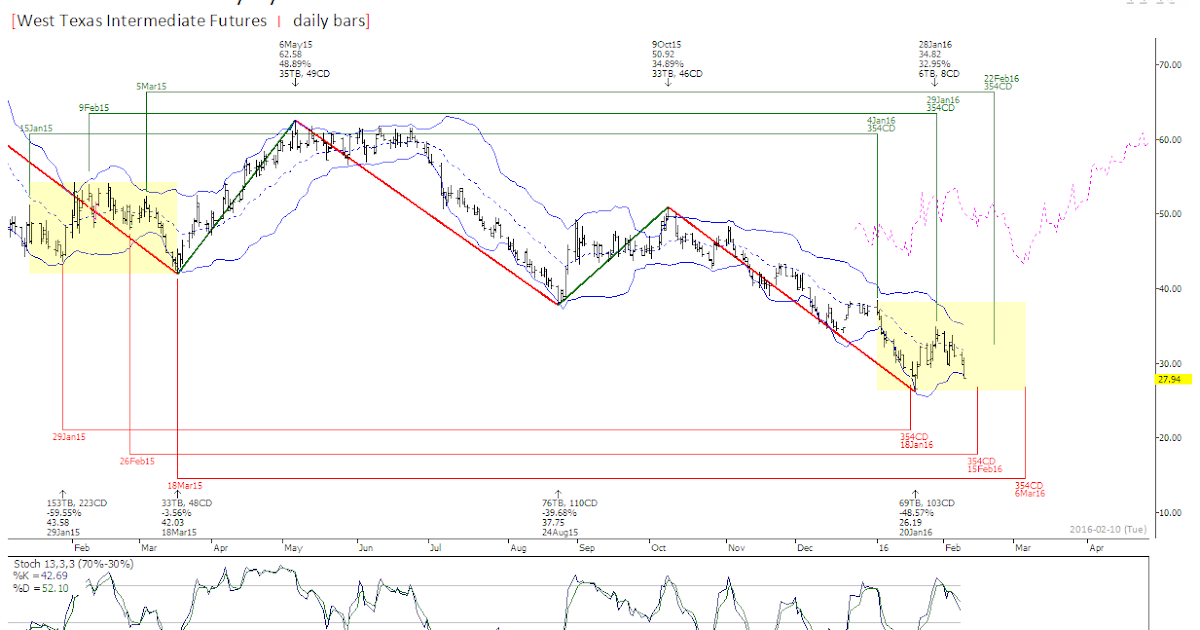Click the %K = 42.69 stochastic readout
The width and height of the screenshot is (1200, 630).
pyautogui.click(x=42, y=575)
